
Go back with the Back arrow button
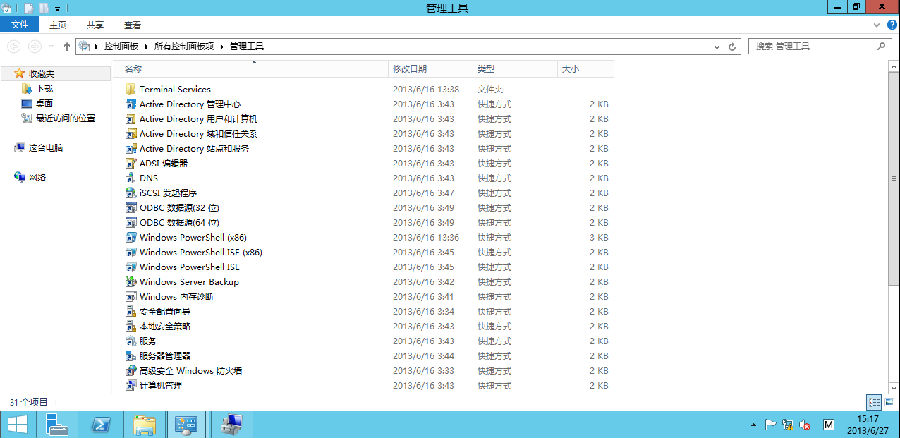[14, 46]
